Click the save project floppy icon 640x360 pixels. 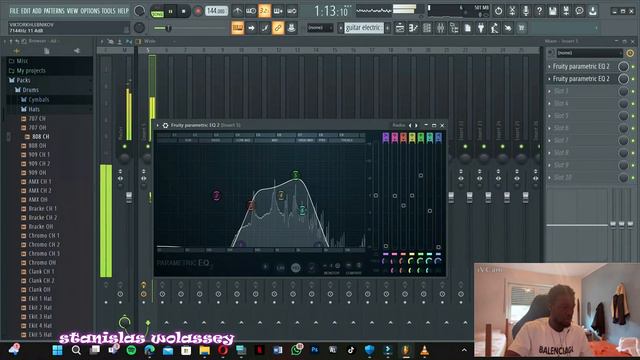pyautogui.click(x=553, y=11)
